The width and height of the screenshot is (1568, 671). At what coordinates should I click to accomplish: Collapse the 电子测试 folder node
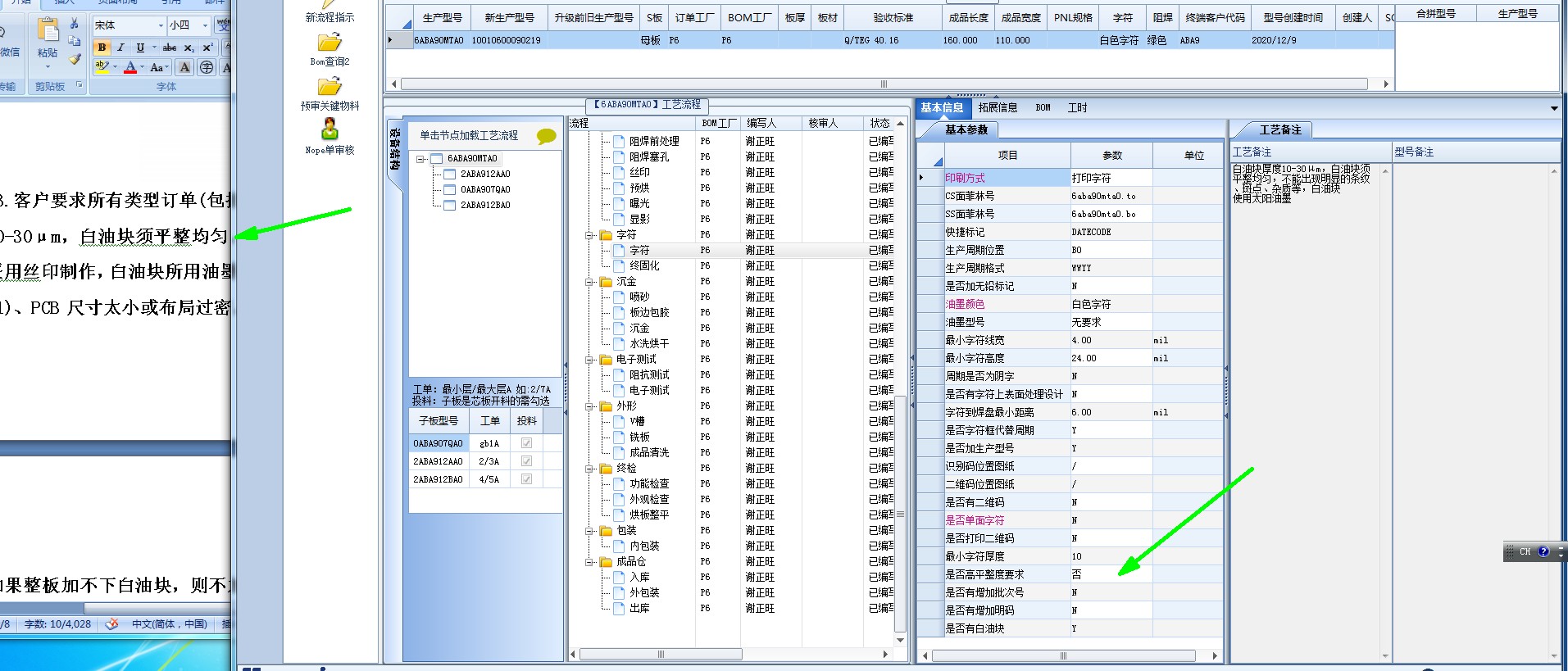(x=589, y=360)
